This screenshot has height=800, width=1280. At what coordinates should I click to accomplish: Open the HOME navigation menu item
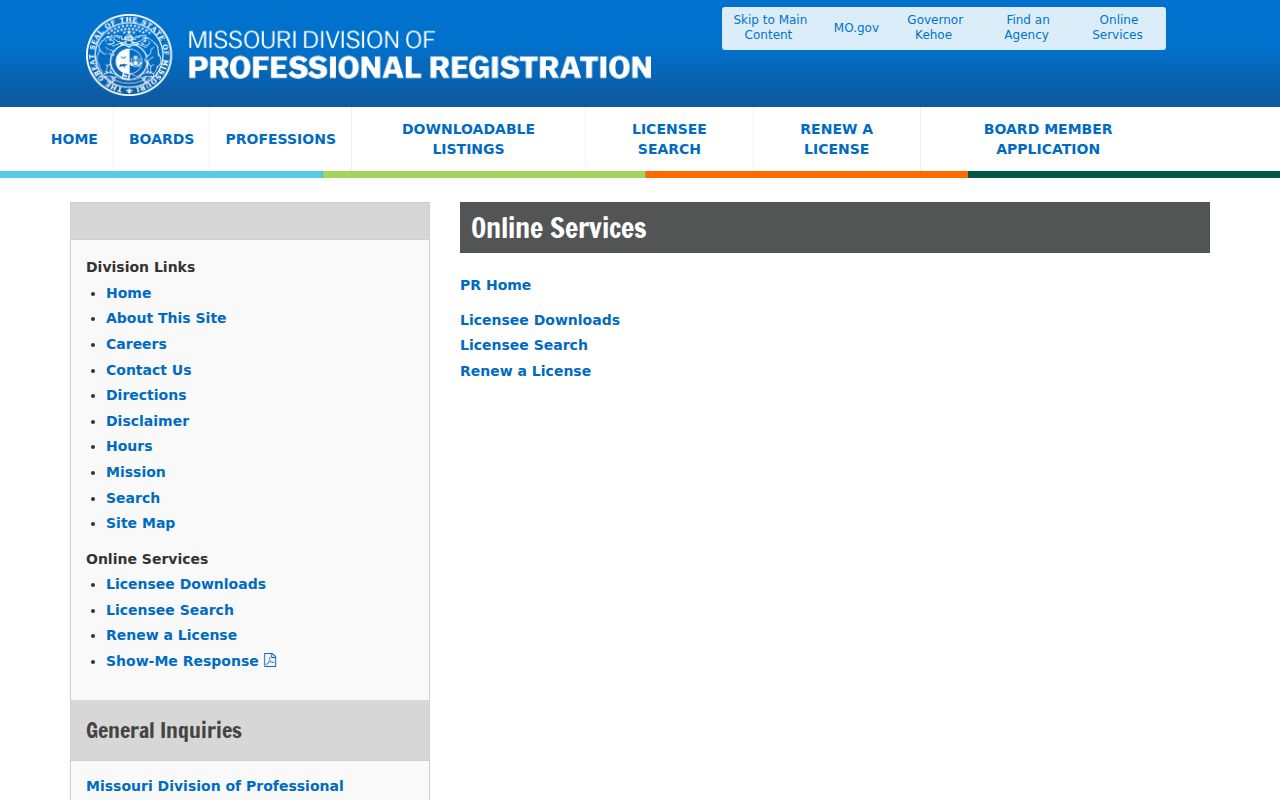pos(75,139)
